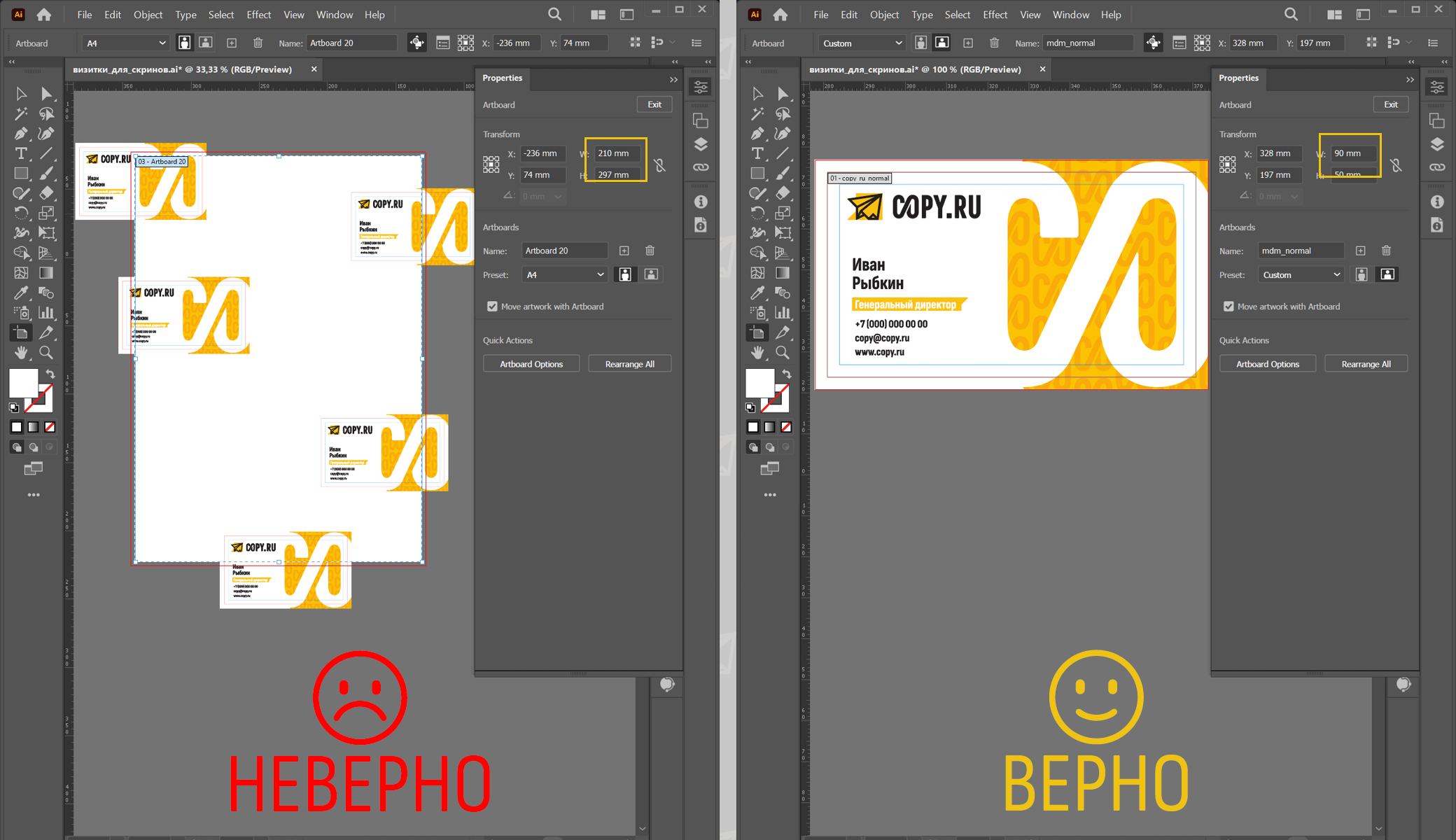Toggle Move artwork with Artboard in right window
Viewport: 1456px width, 840px height.
pyautogui.click(x=1229, y=307)
